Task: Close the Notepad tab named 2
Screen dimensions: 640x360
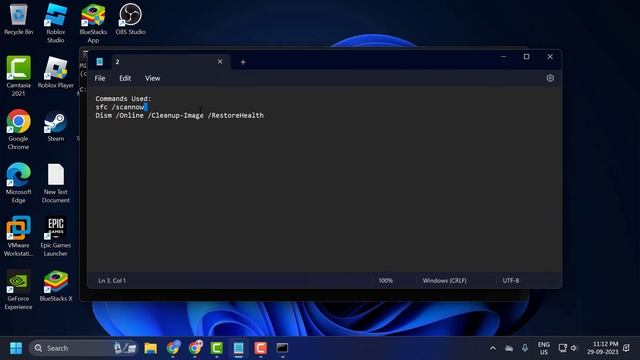Action: point(220,62)
